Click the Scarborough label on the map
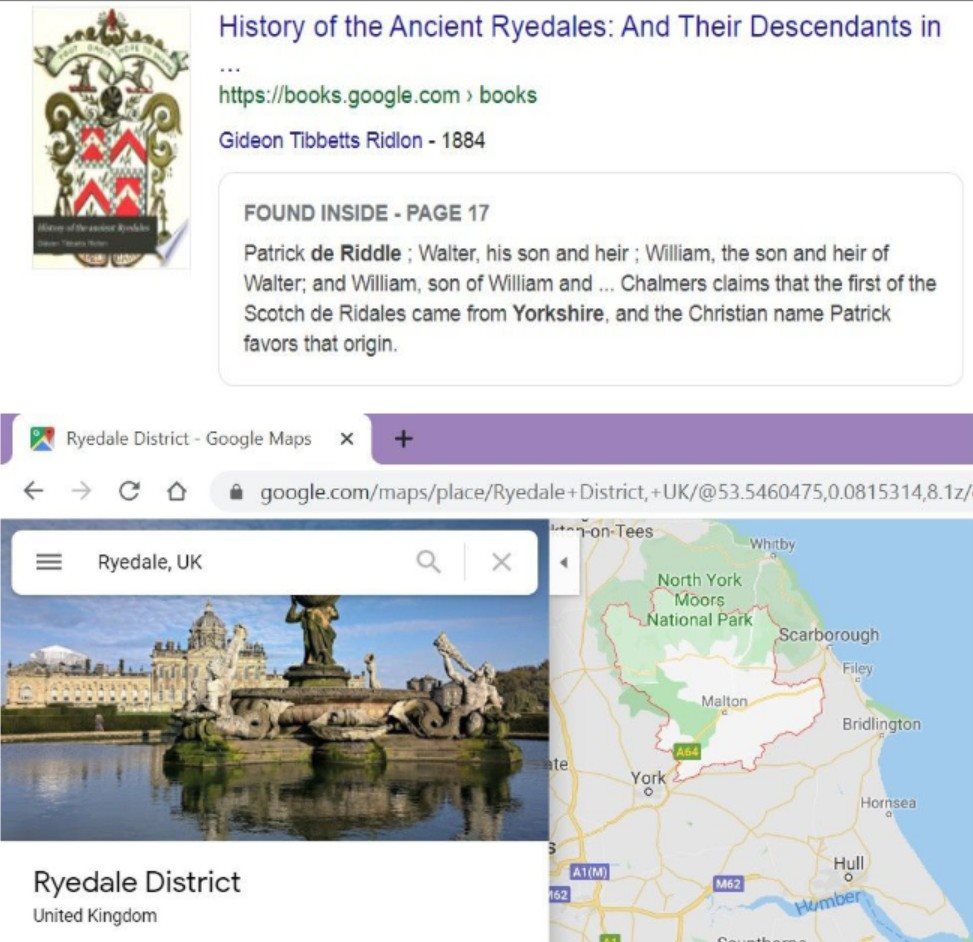973x942 pixels. point(829,635)
